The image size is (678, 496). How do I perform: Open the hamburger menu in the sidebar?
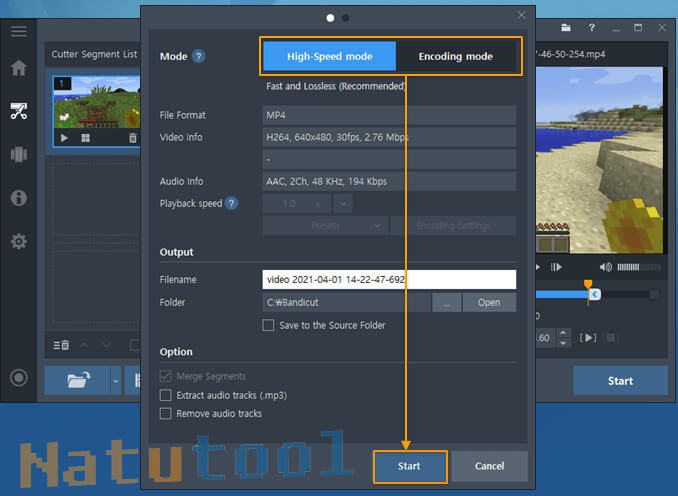pos(18,31)
